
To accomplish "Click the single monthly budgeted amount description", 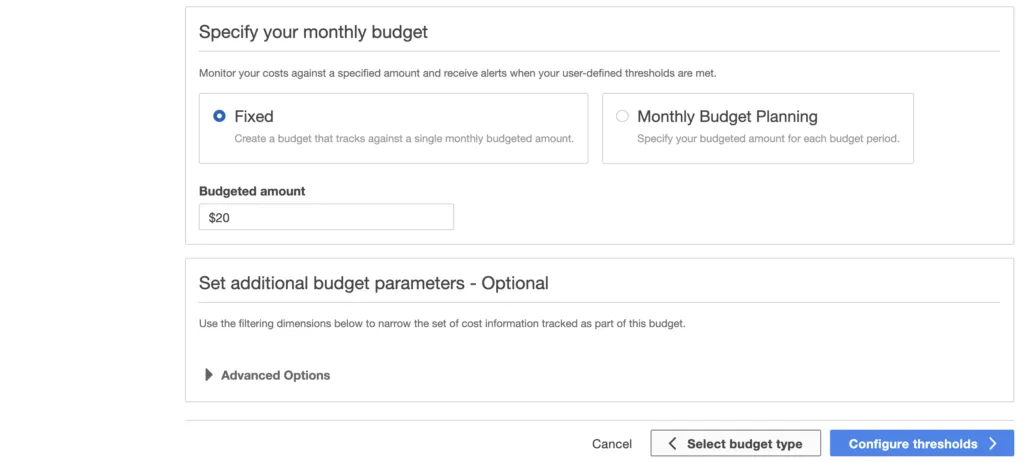I will (x=404, y=139).
